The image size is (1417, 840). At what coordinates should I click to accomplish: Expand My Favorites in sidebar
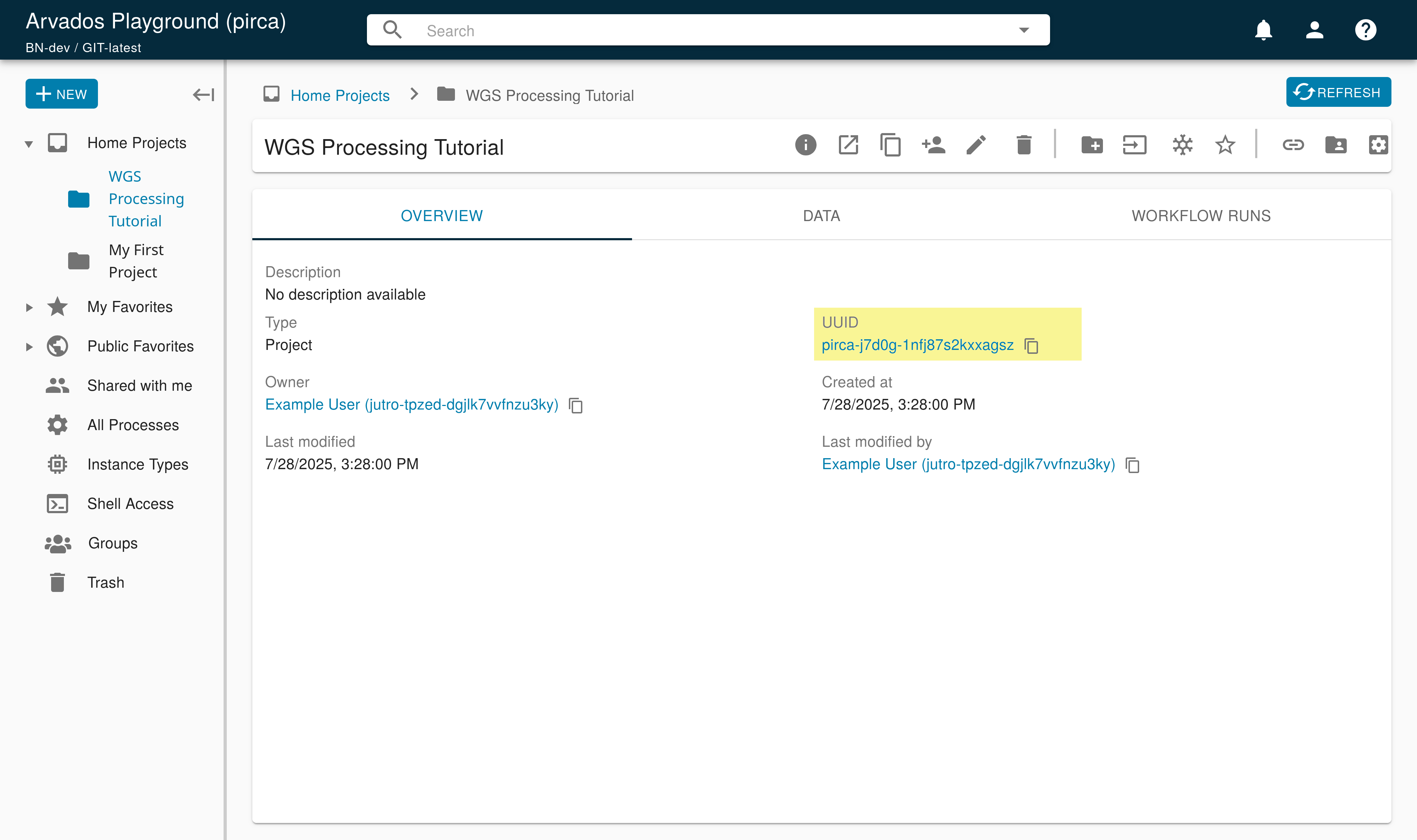(x=29, y=307)
